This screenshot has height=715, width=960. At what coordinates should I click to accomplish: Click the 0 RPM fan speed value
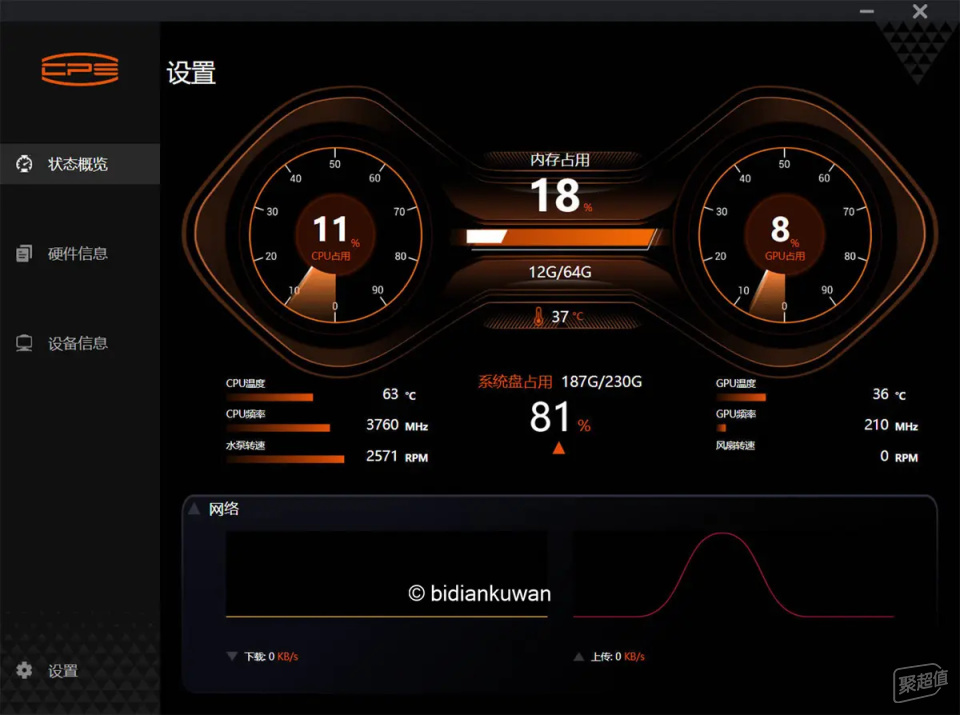899,456
